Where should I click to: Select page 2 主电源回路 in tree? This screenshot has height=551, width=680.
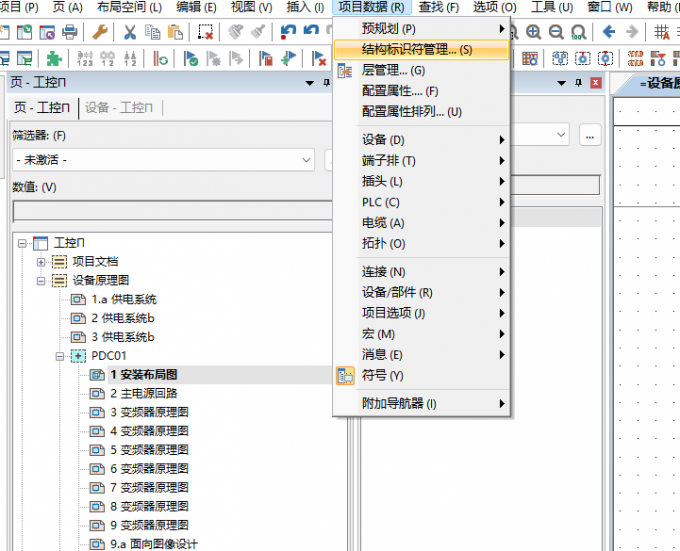(144, 394)
